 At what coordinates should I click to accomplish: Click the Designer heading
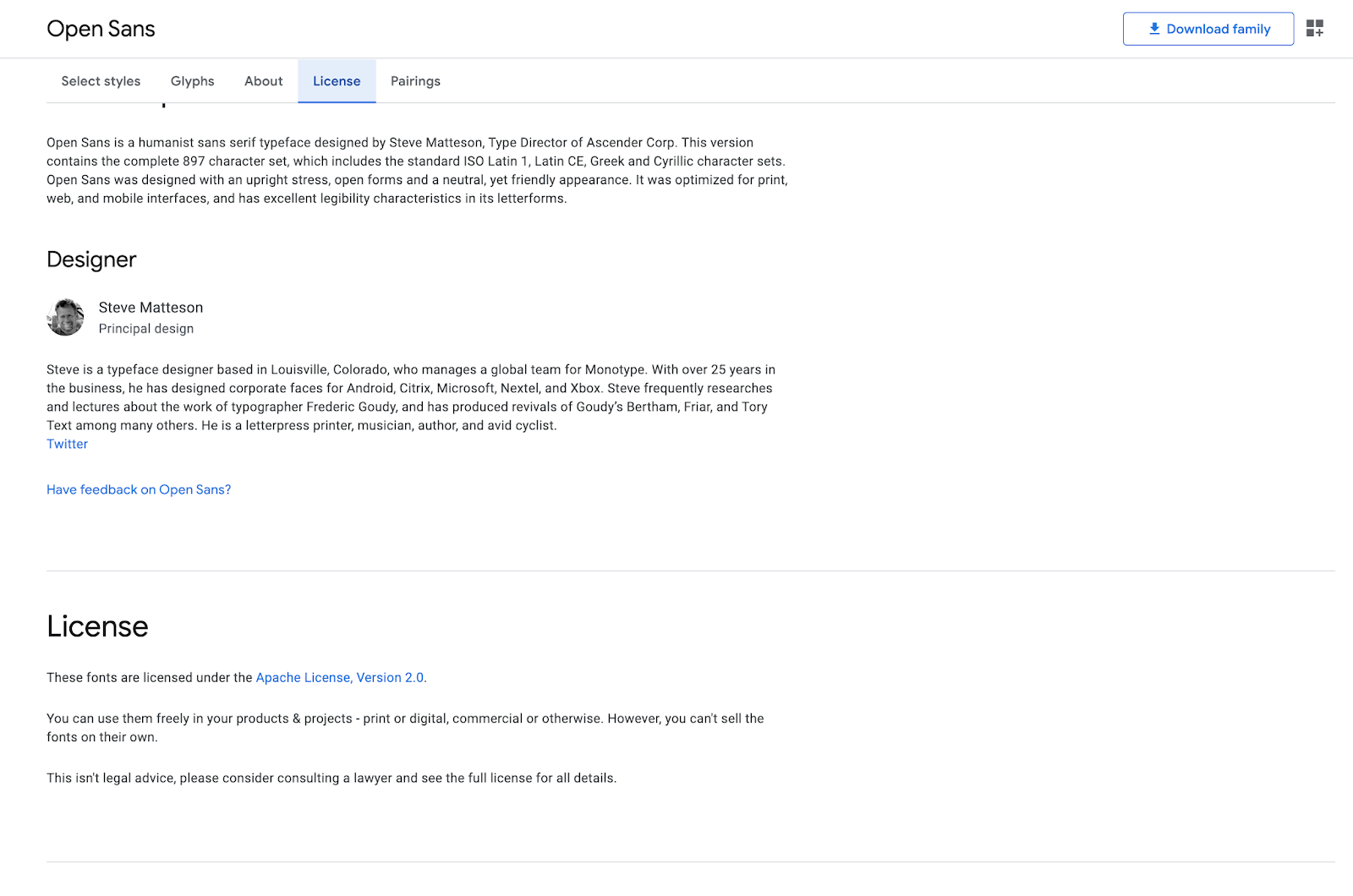(x=91, y=260)
